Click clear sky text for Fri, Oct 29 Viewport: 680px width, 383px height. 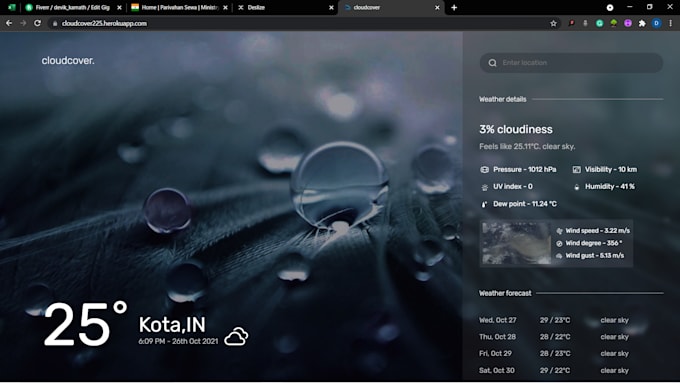point(614,354)
